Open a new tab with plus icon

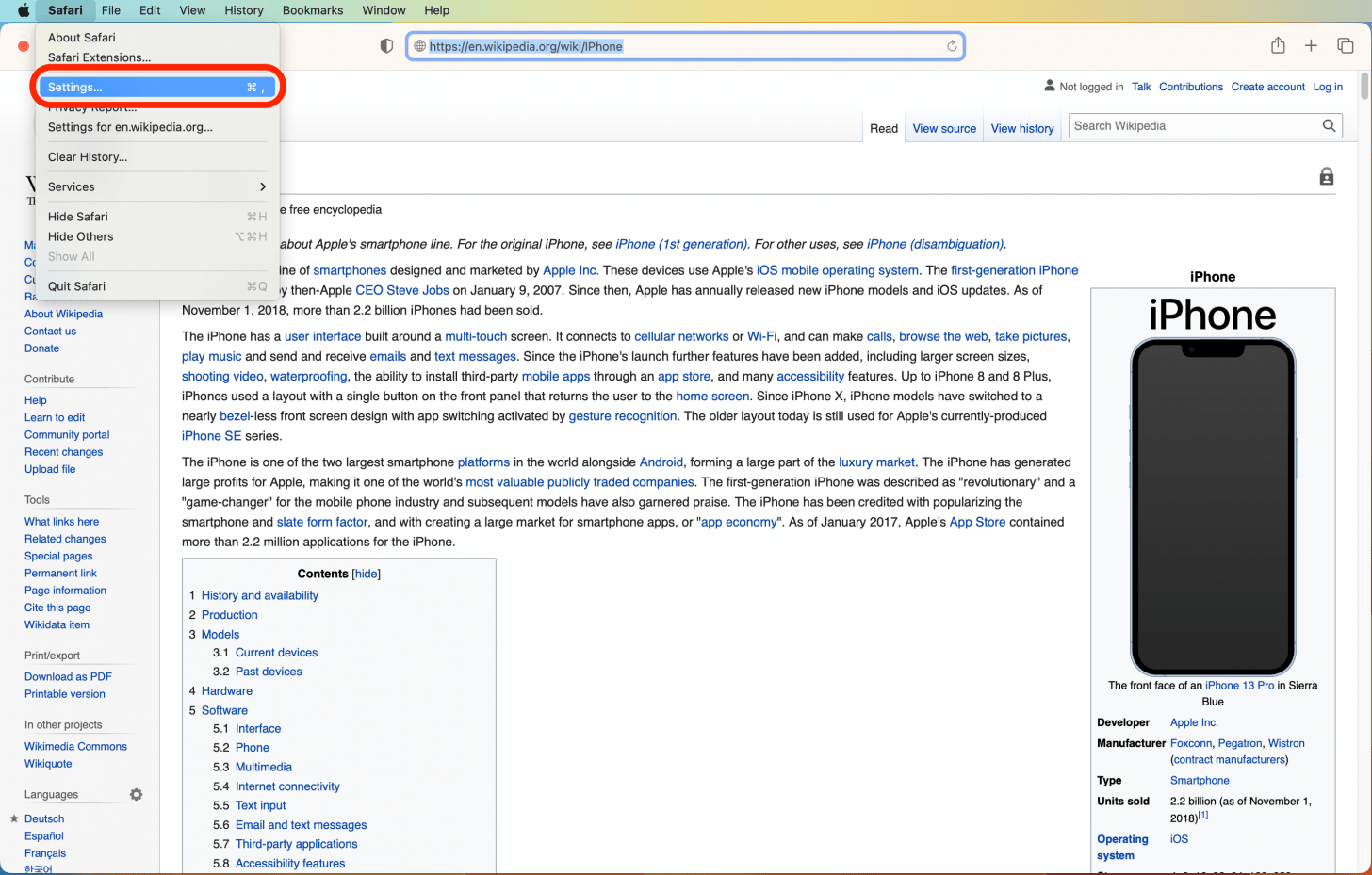(1311, 46)
